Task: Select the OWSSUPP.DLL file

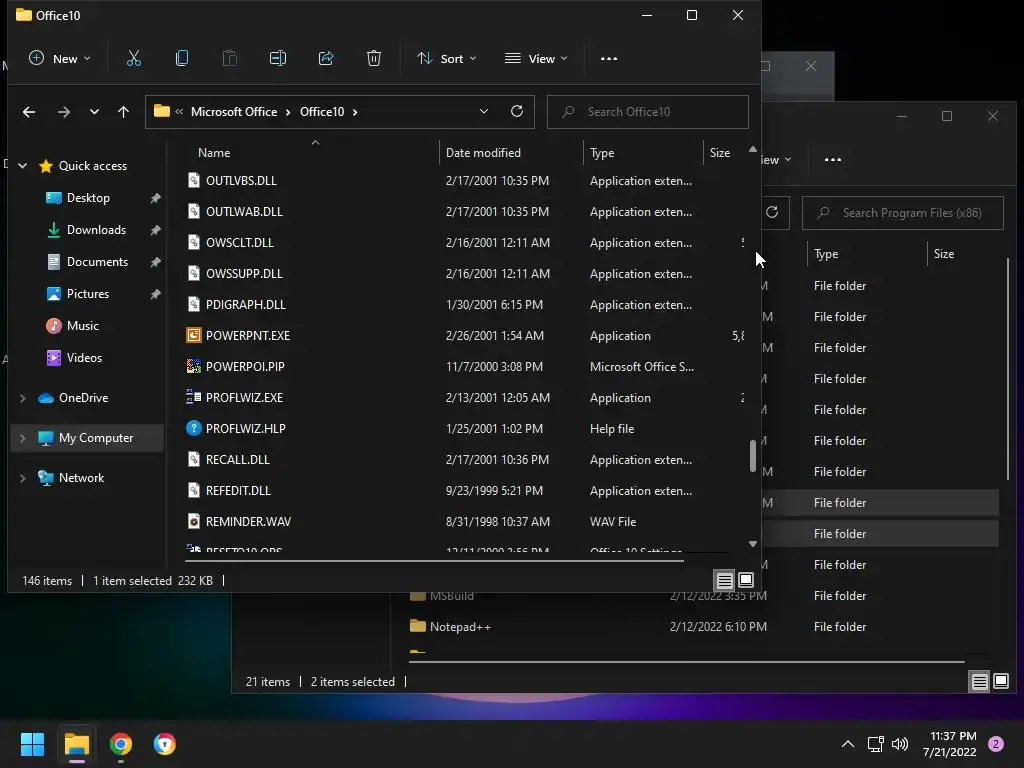Action: (x=244, y=274)
